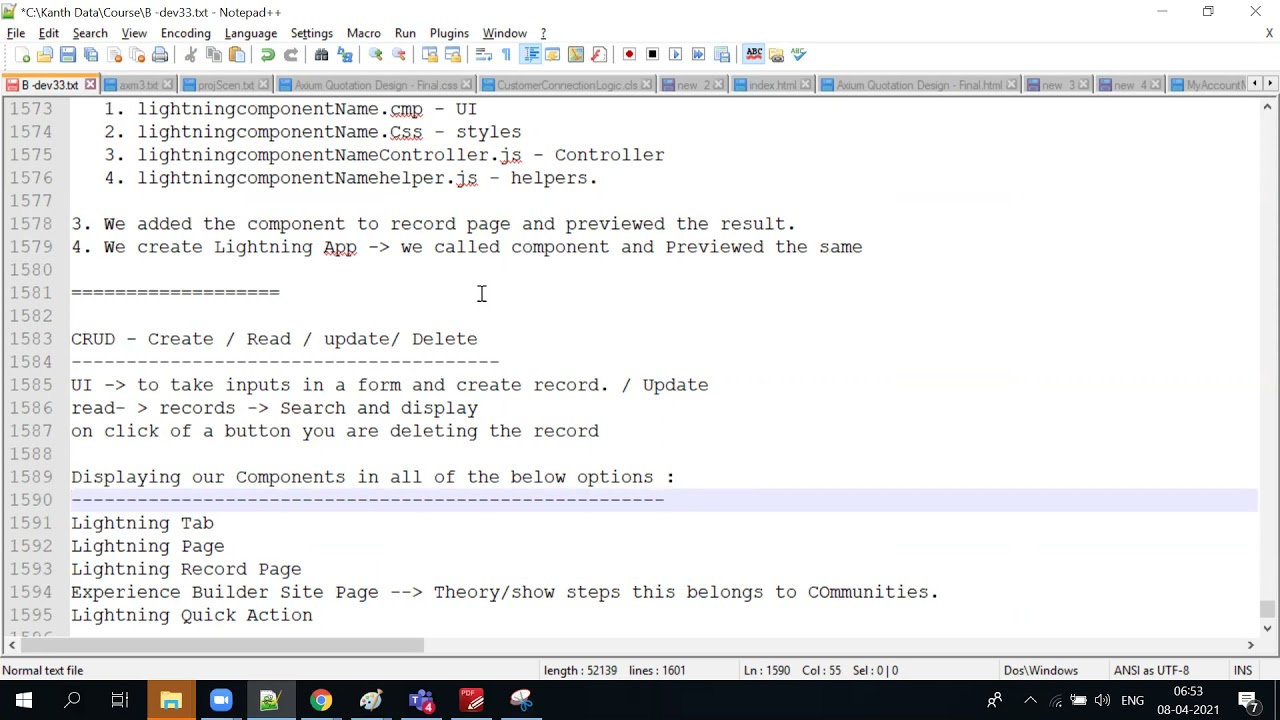This screenshot has height=720, width=1280.
Task: Toggle show all characters pilcrow
Action: click(x=506, y=54)
